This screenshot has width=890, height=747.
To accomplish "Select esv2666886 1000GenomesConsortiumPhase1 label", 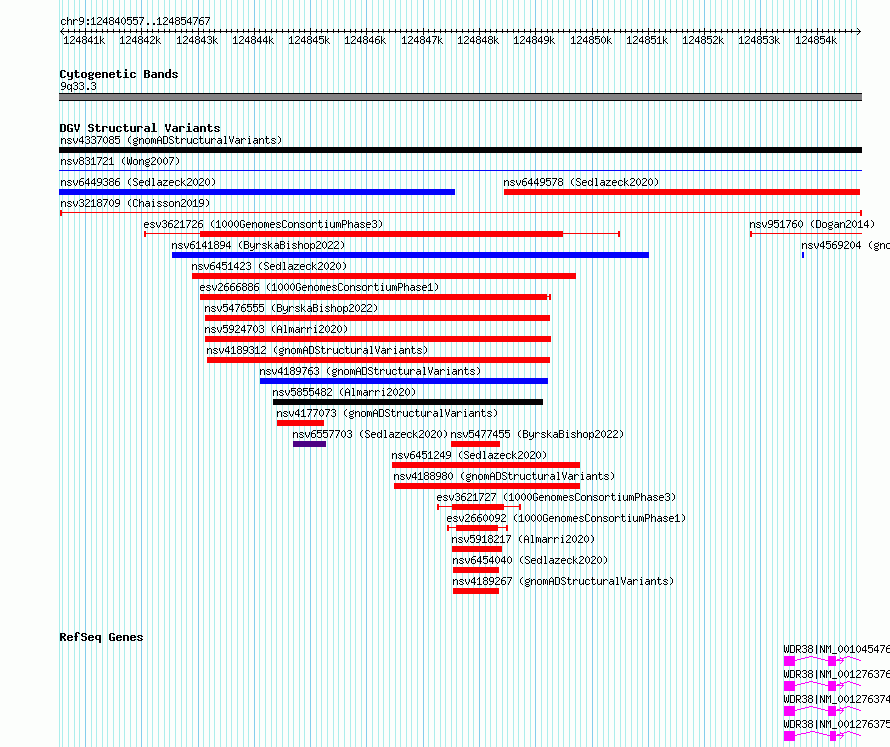I will point(320,287).
